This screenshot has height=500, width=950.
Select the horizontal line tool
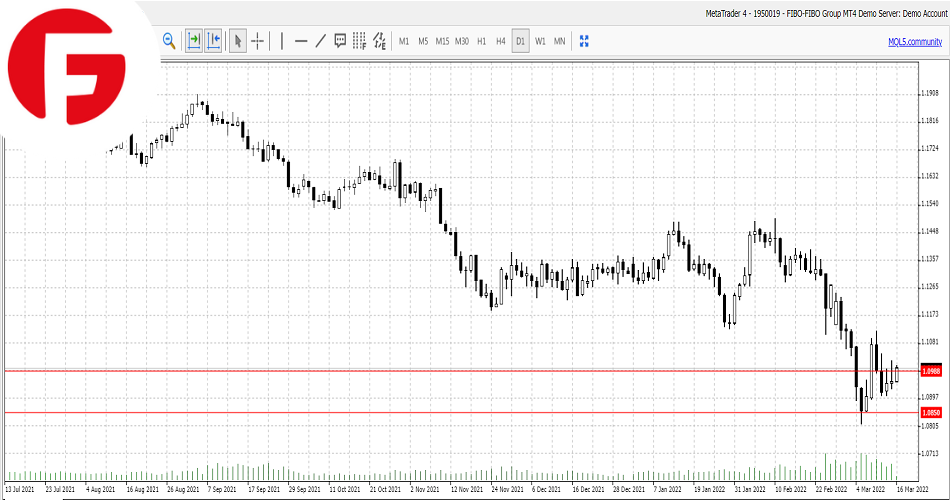click(301, 41)
